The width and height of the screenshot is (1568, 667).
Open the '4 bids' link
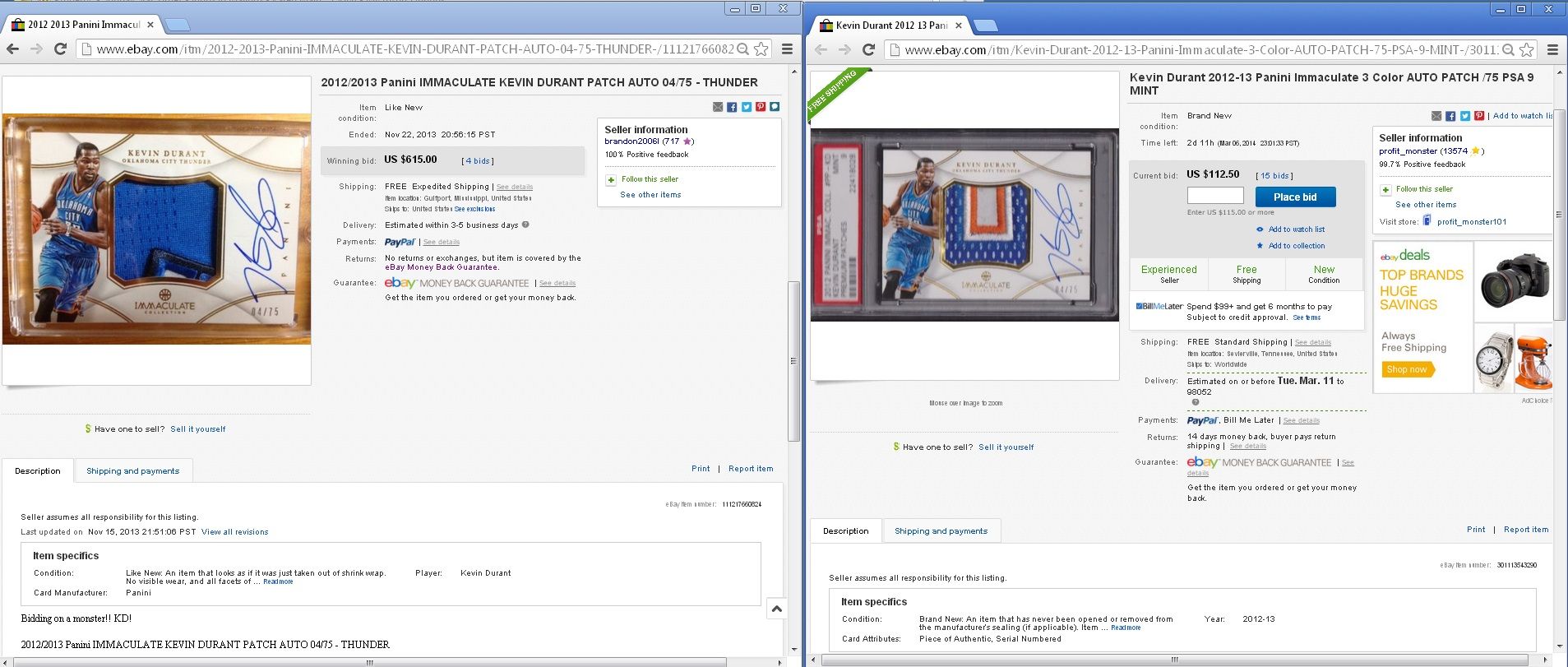(478, 161)
